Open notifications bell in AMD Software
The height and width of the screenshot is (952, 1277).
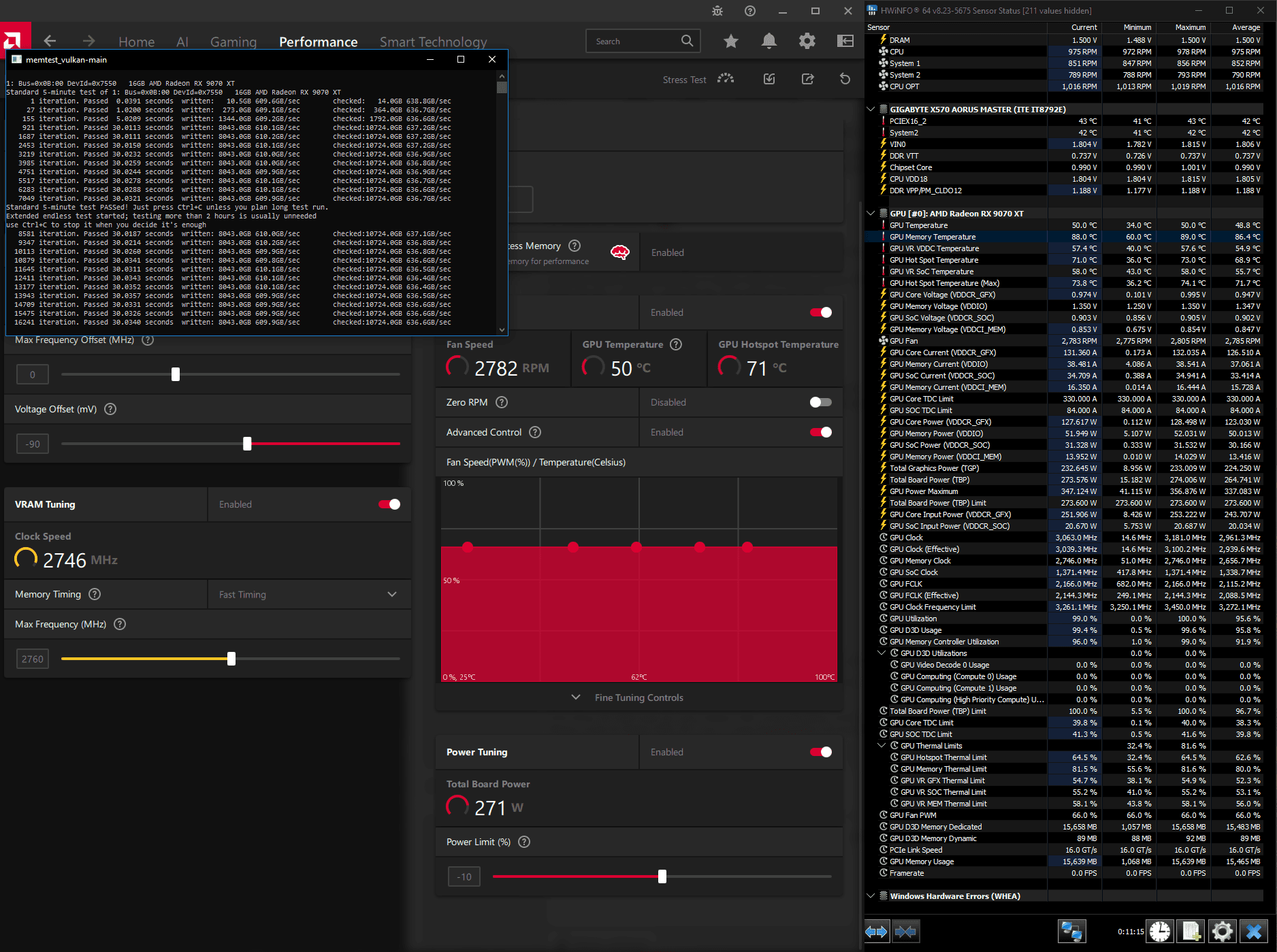pyautogui.click(x=769, y=41)
